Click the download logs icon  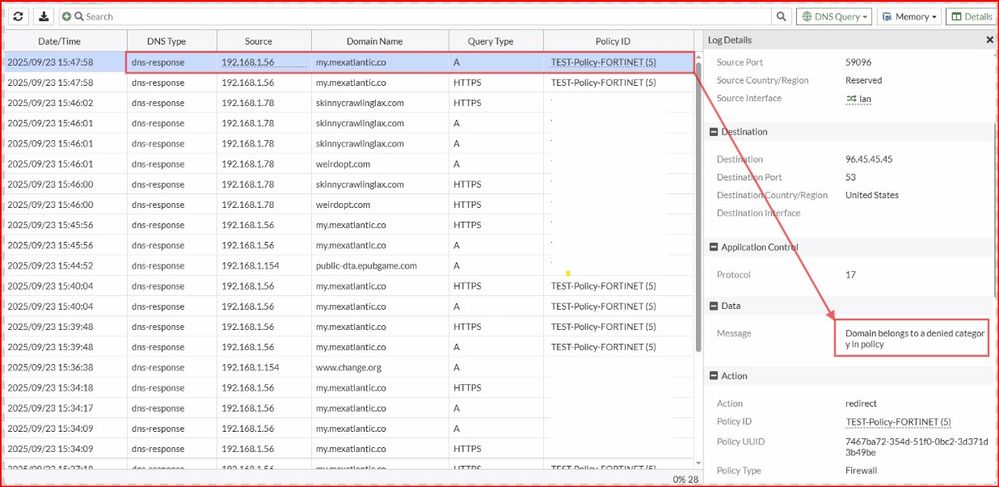point(43,17)
